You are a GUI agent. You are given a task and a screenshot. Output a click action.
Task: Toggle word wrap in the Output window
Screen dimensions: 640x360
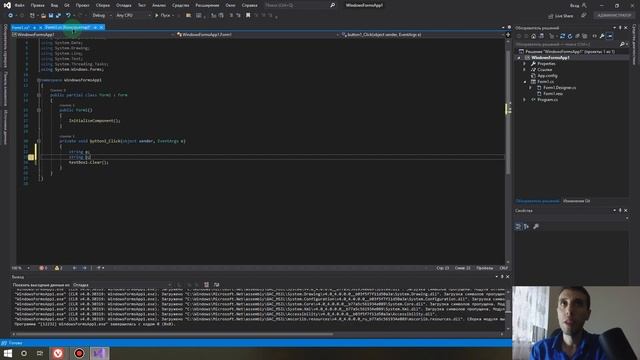pyautogui.click(x=216, y=284)
